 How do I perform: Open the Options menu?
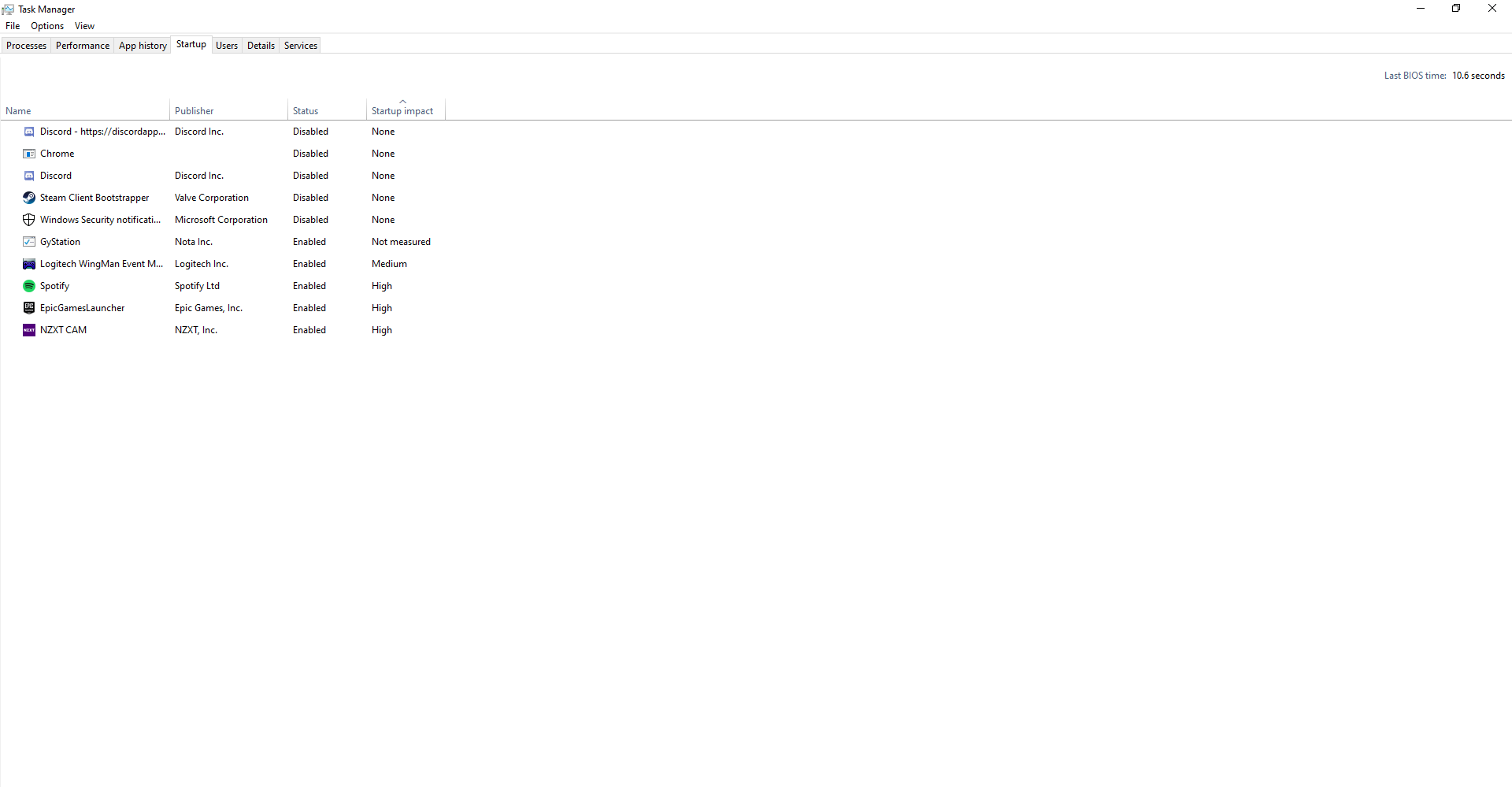click(47, 26)
